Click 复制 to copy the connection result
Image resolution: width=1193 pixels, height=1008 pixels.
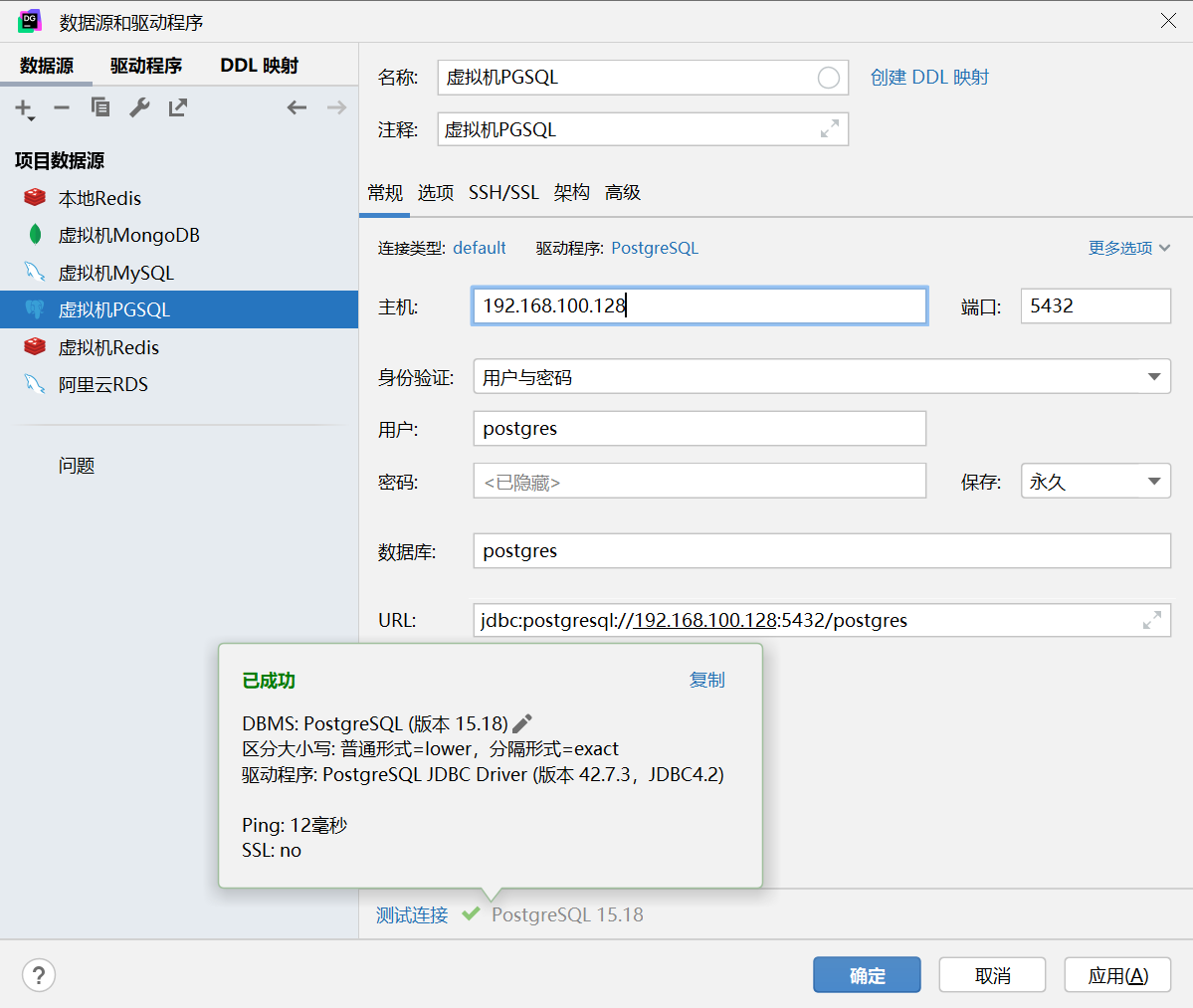tap(706, 680)
